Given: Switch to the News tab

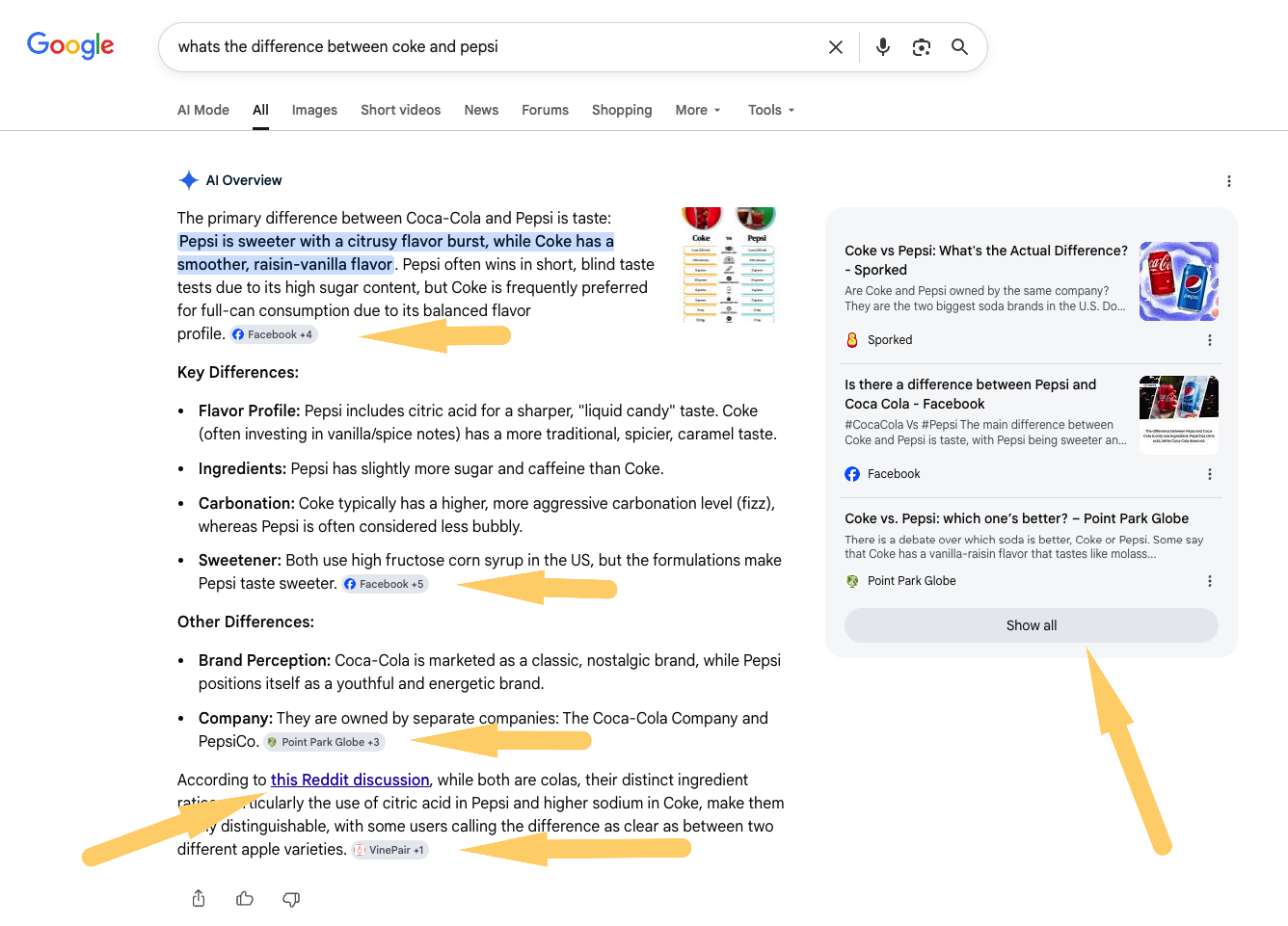Looking at the screenshot, I should point(481,110).
